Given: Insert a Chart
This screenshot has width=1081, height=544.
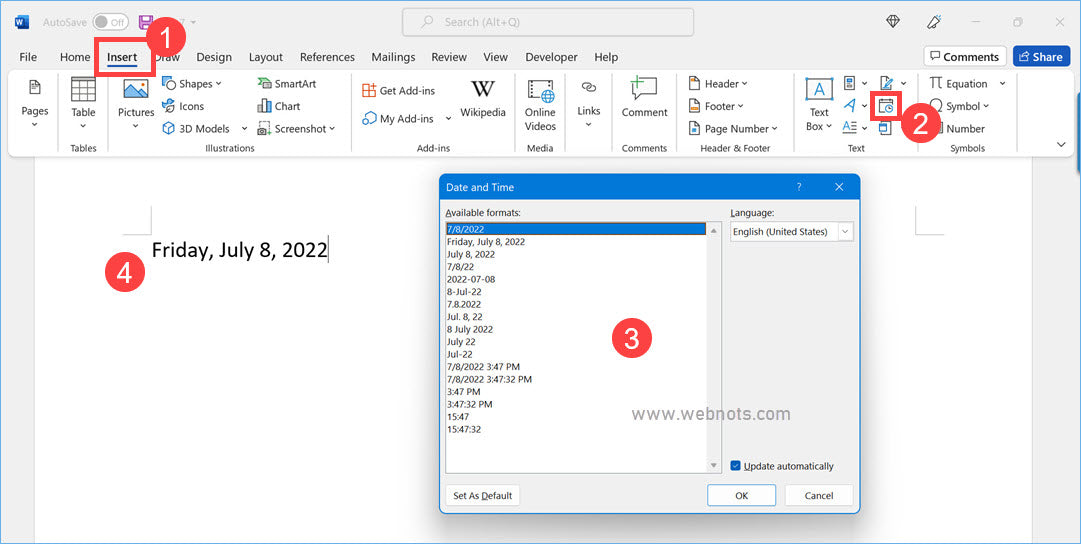Looking at the screenshot, I should (279, 106).
